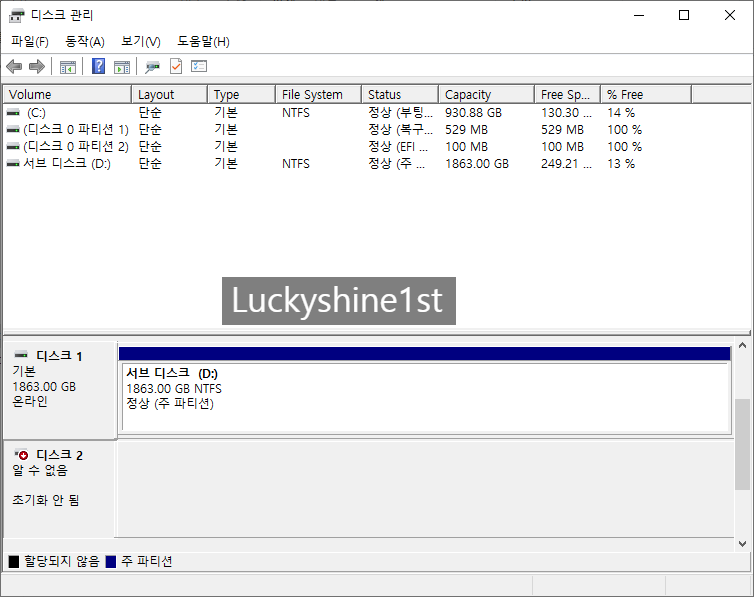The height and width of the screenshot is (597, 754).
Task: Open Help via the blue question mark icon
Action: 98,66
